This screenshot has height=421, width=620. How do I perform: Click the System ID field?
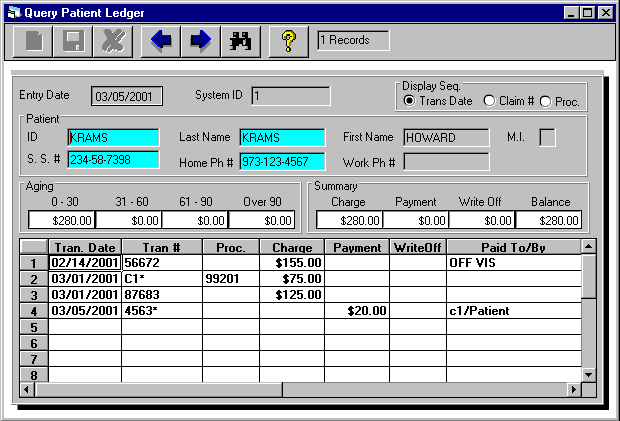point(291,96)
